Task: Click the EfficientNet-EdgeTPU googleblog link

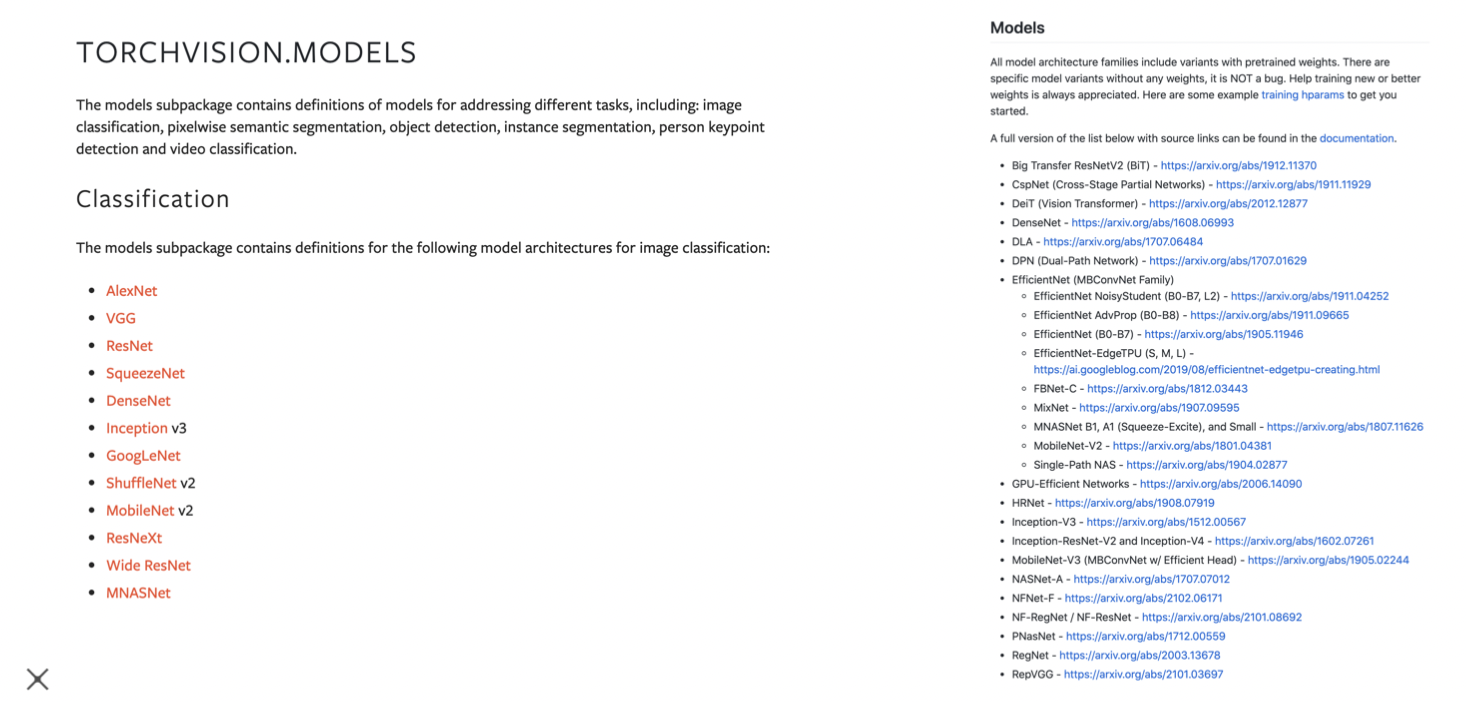Action: (x=1206, y=370)
